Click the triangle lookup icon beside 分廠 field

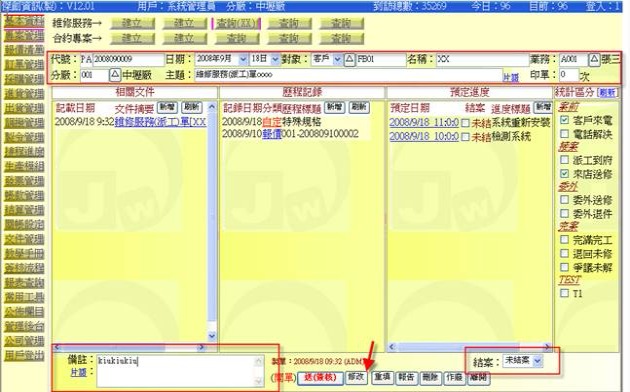click(115, 74)
